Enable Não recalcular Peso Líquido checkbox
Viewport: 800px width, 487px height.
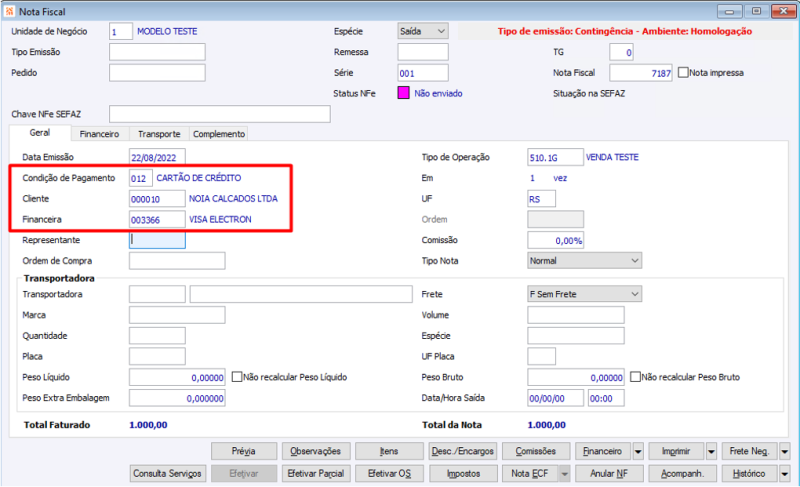pyautogui.click(x=237, y=377)
